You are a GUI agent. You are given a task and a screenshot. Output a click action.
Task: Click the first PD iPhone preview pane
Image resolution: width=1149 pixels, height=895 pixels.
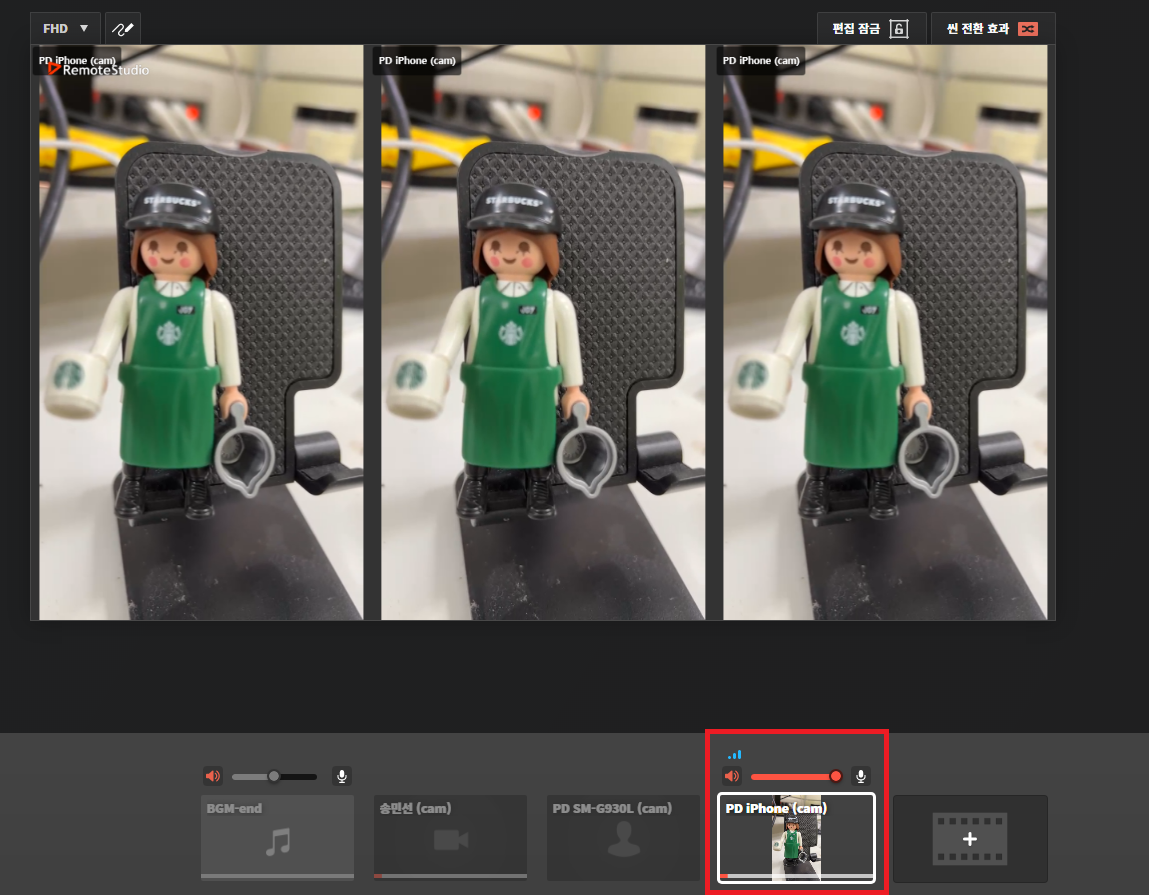click(x=201, y=332)
